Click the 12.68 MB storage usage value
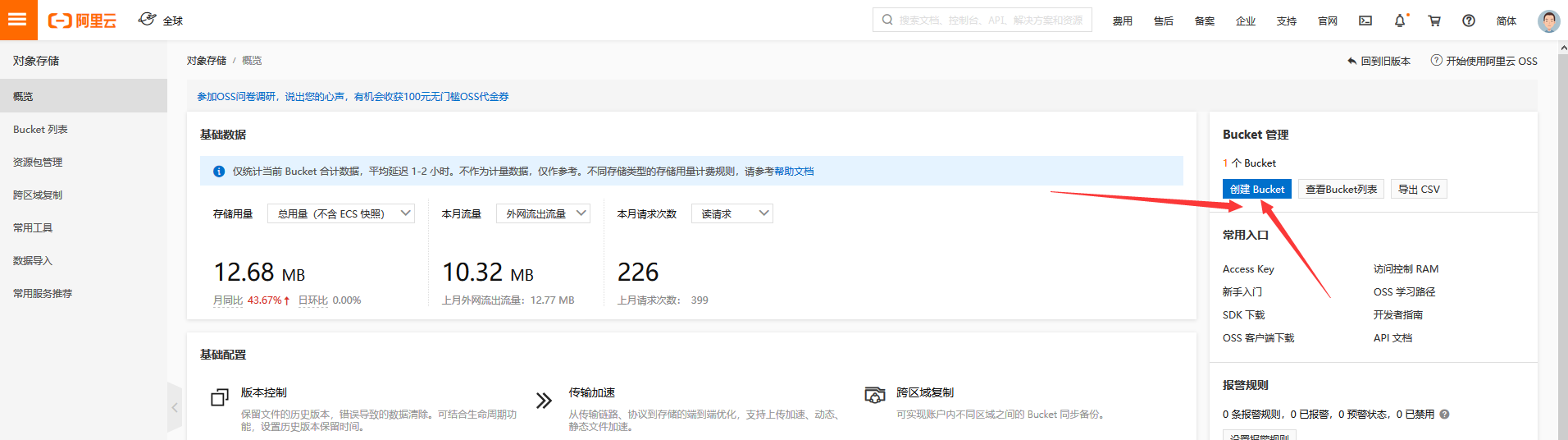The image size is (1568, 440). [x=259, y=273]
